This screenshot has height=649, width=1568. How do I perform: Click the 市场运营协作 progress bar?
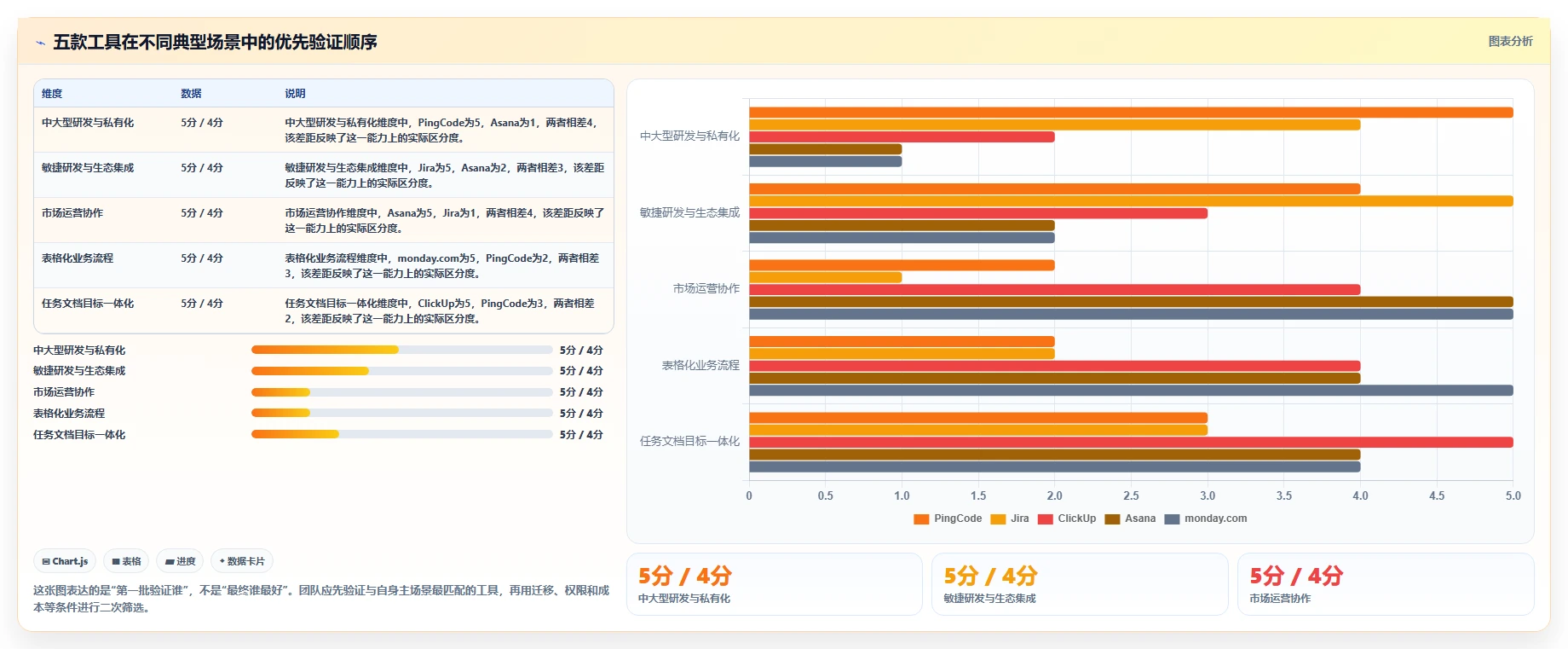[402, 392]
